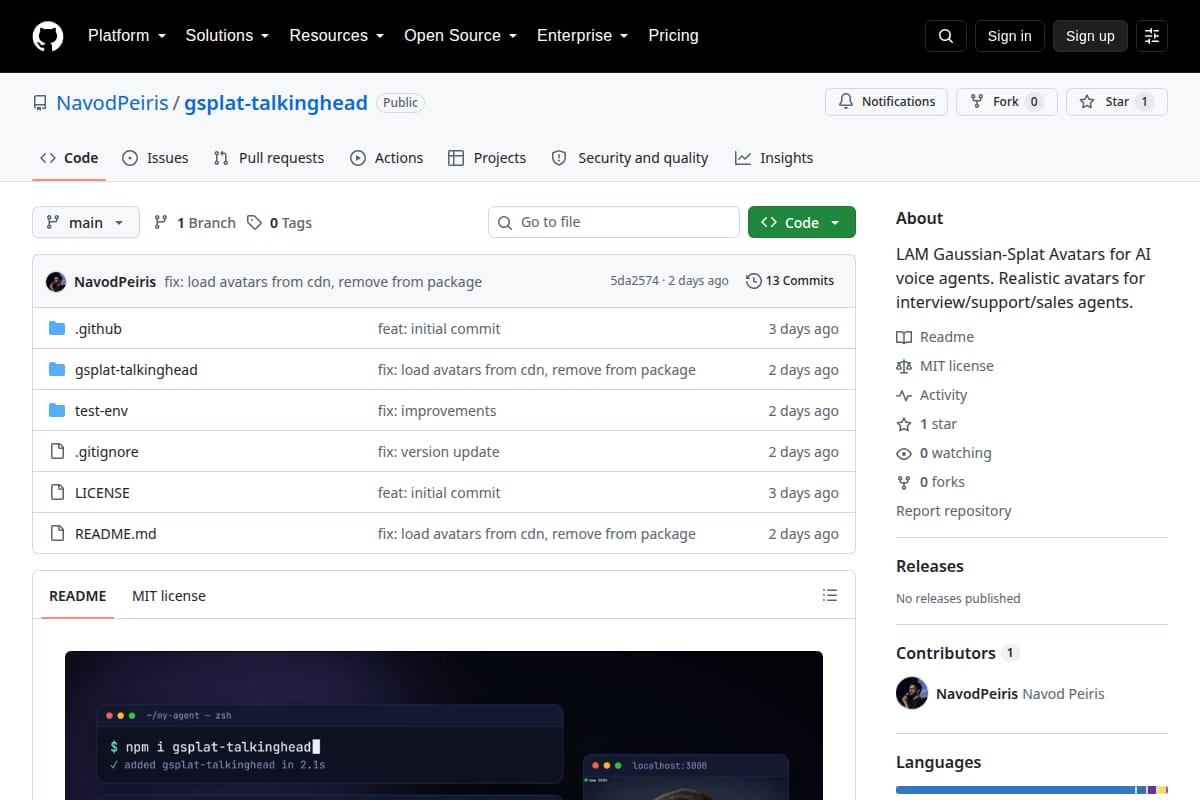
Task: Expand the Platform menu
Action: point(126,36)
